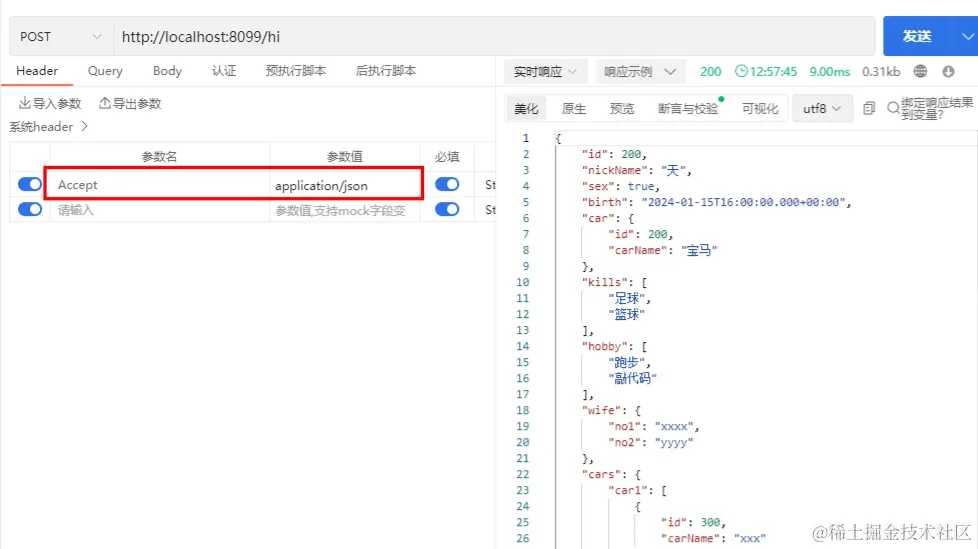Image resolution: width=978 pixels, height=549 pixels.
Task: Open the utf8 encoding dropdown
Action: tap(821, 109)
